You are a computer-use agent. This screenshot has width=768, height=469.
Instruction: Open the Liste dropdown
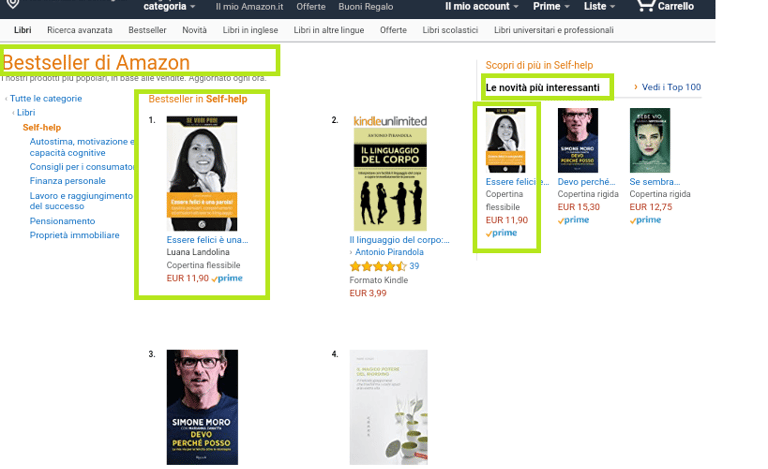599,6
